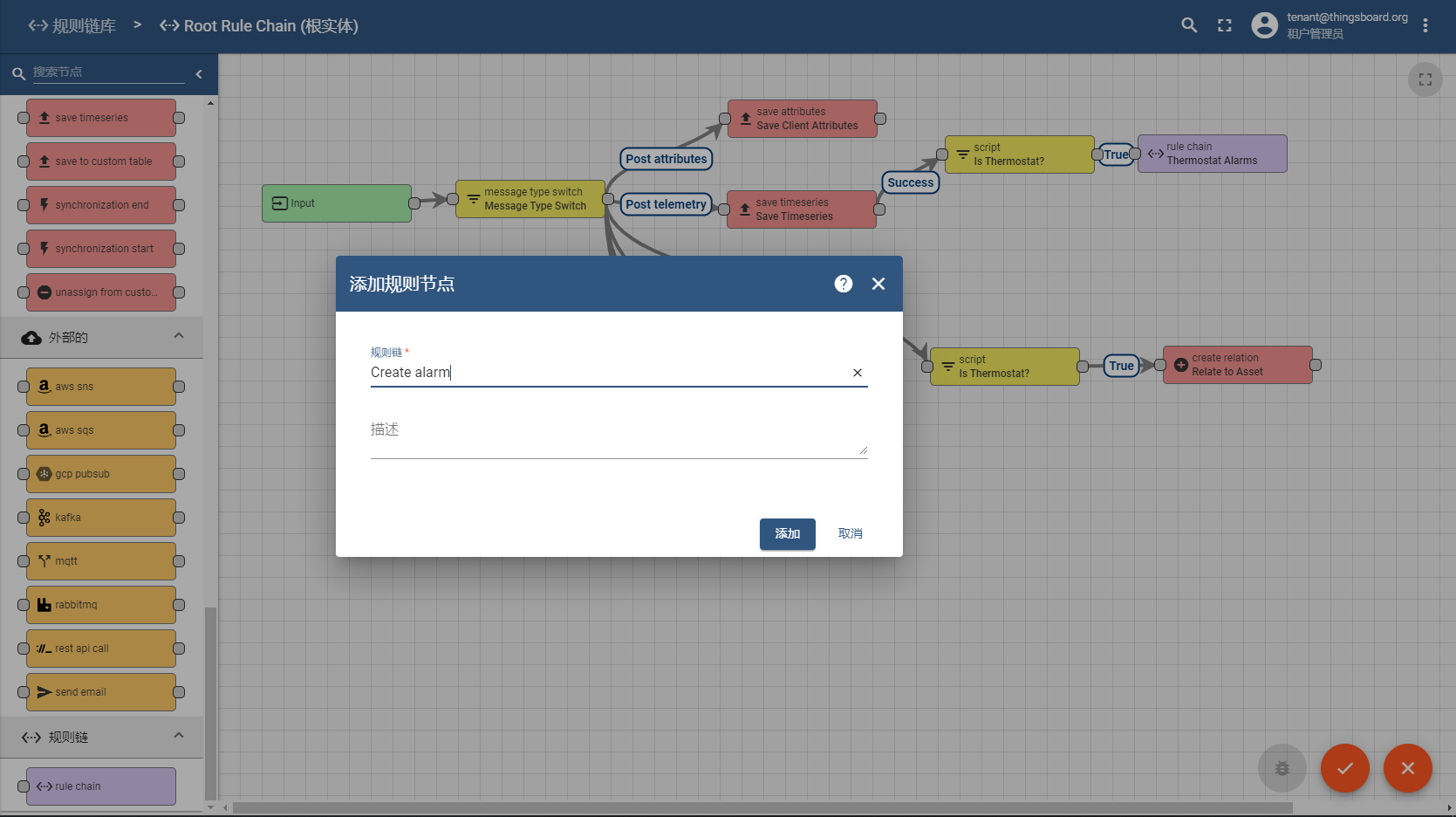This screenshot has width=1456, height=817.
Task: Select the kafka node
Action: 101,518
